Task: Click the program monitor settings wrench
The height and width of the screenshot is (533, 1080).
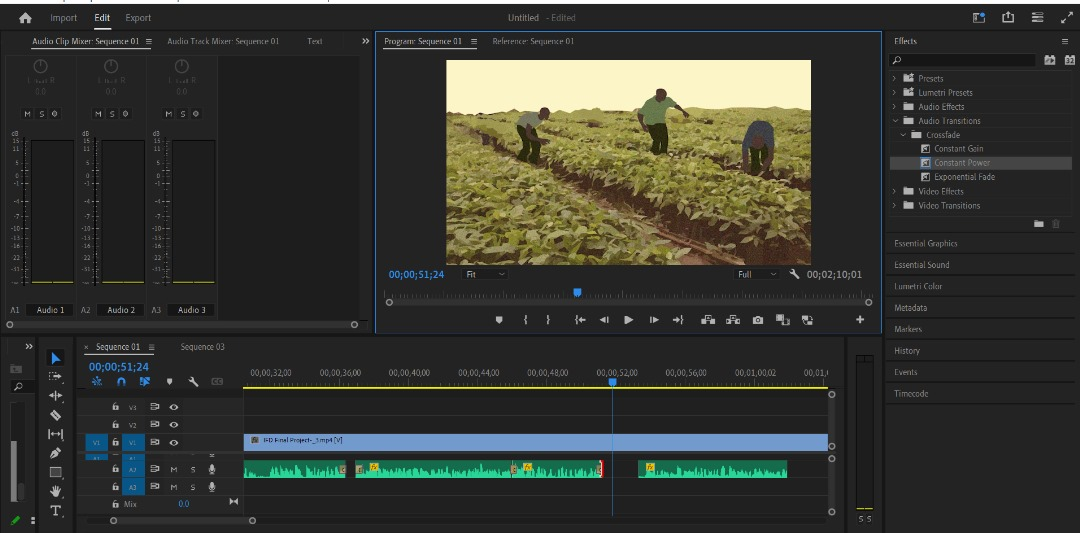Action: [794, 274]
